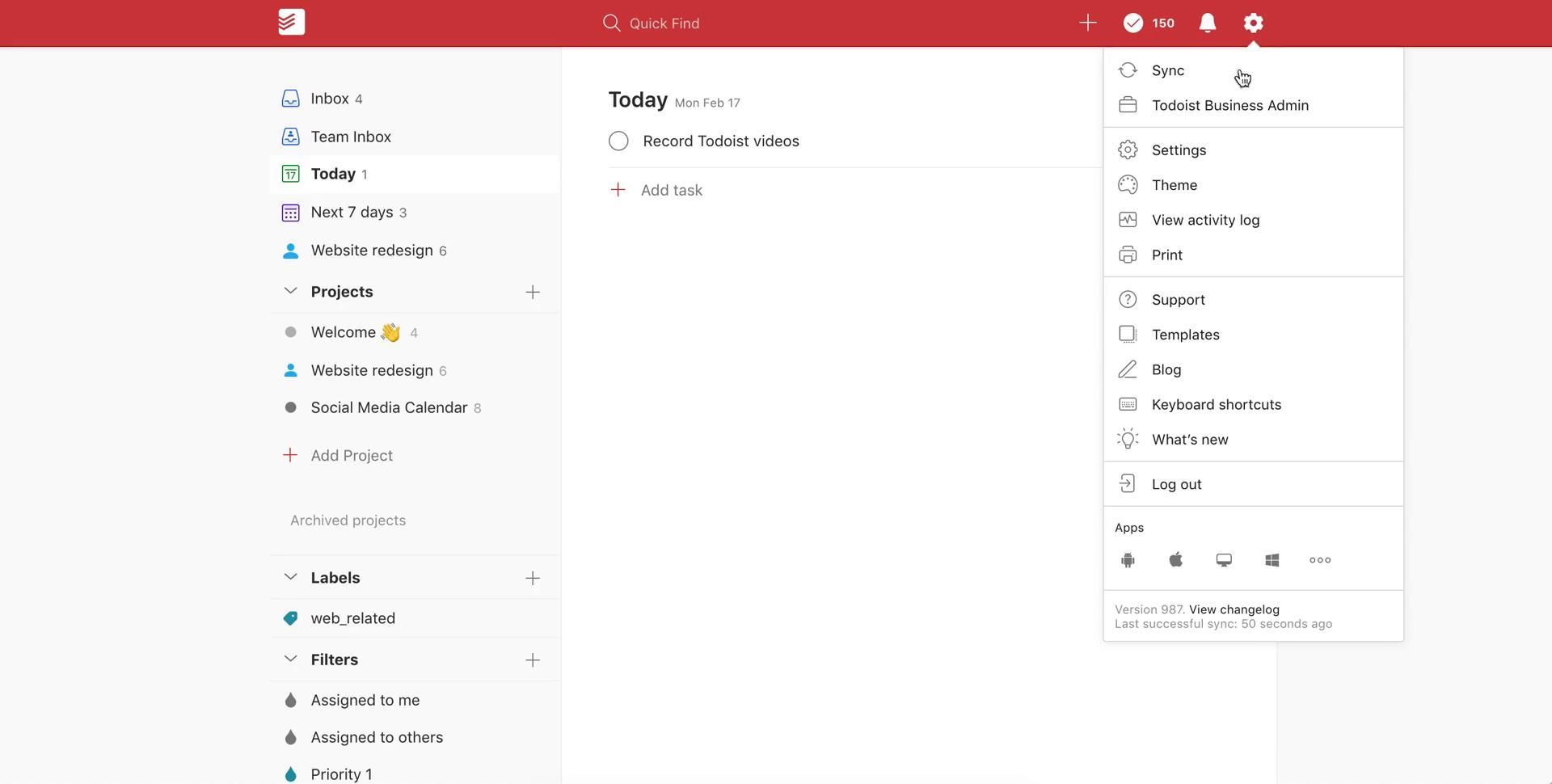Click the Android app icon
Image resolution: width=1552 pixels, height=784 pixels.
pos(1128,560)
